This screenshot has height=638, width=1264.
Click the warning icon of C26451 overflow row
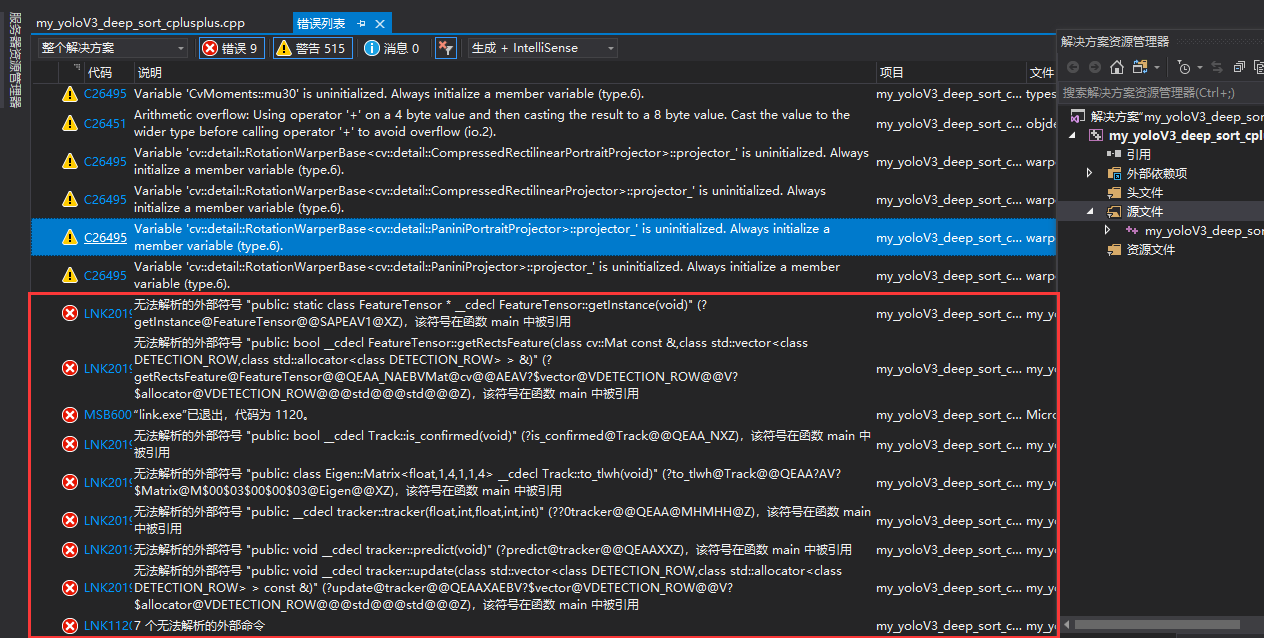click(x=70, y=123)
